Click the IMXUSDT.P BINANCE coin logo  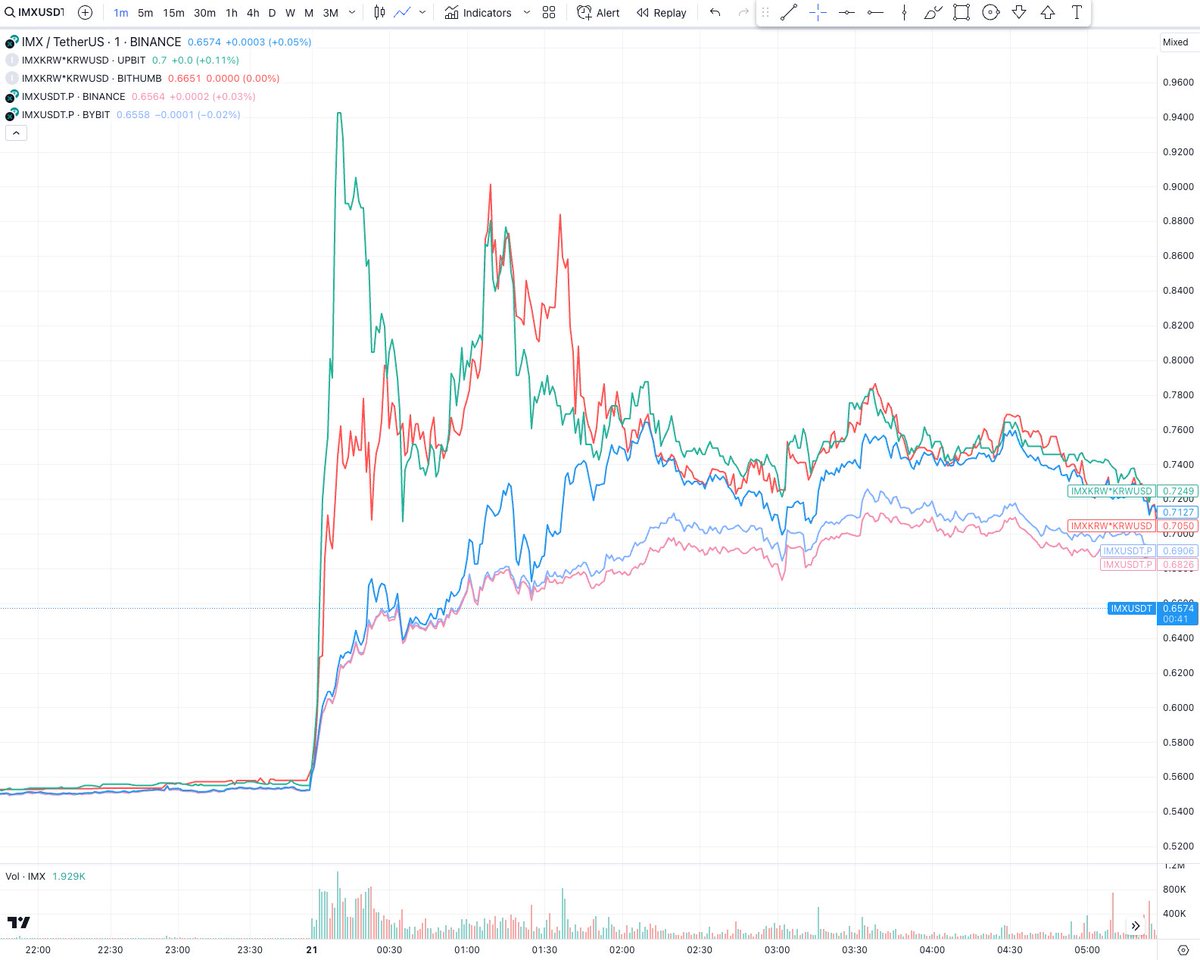11,96
